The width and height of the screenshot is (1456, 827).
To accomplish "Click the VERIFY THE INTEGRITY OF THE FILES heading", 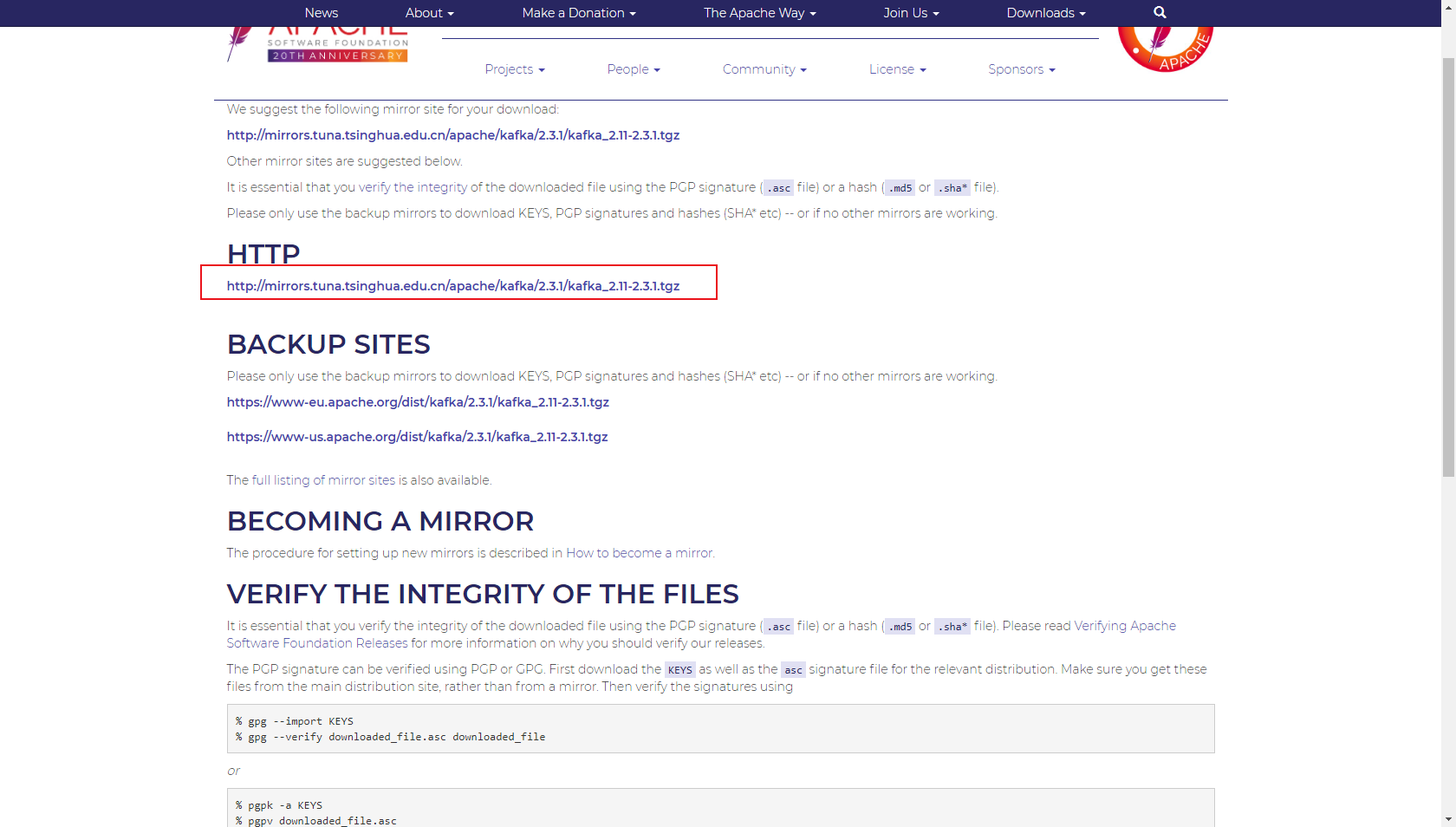I will coord(483,594).
